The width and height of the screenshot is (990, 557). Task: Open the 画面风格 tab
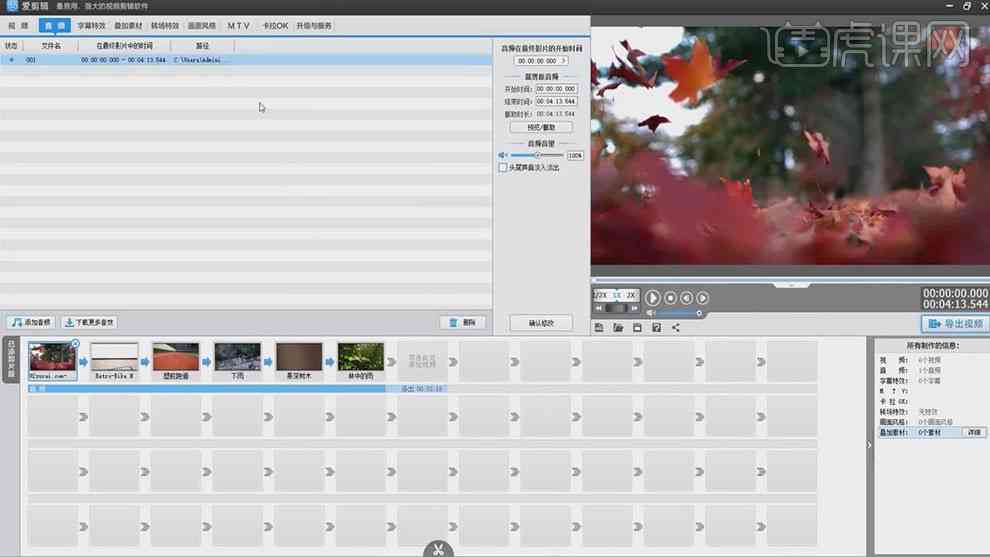click(x=202, y=26)
